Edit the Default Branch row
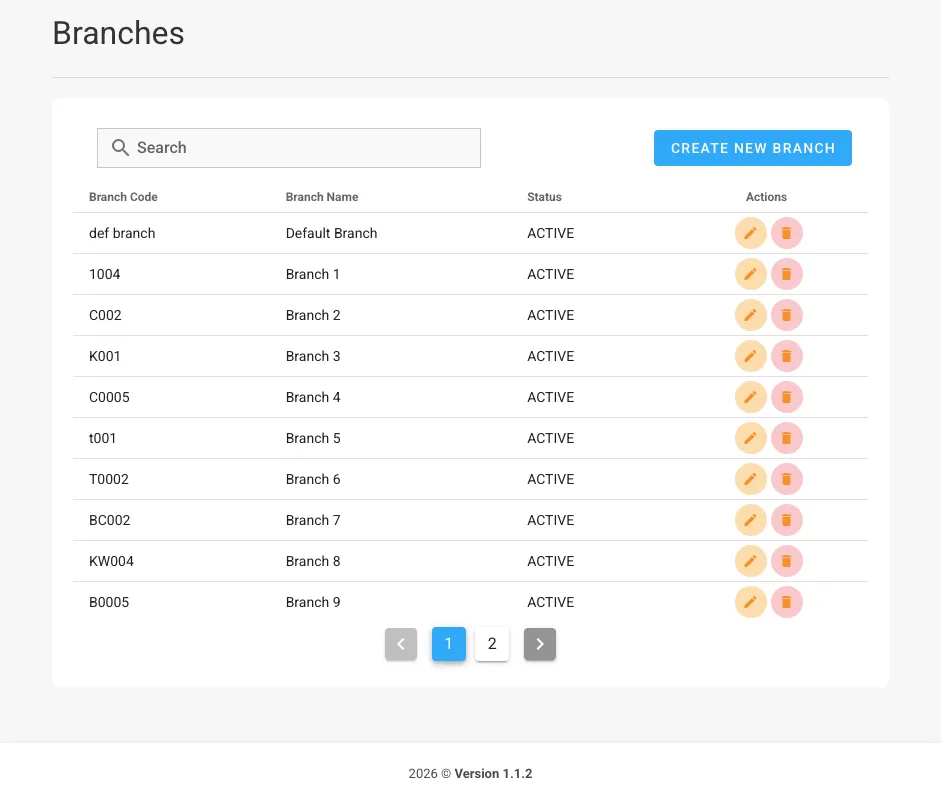The height and width of the screenshot is (795, 941). [x=750, y=233]
